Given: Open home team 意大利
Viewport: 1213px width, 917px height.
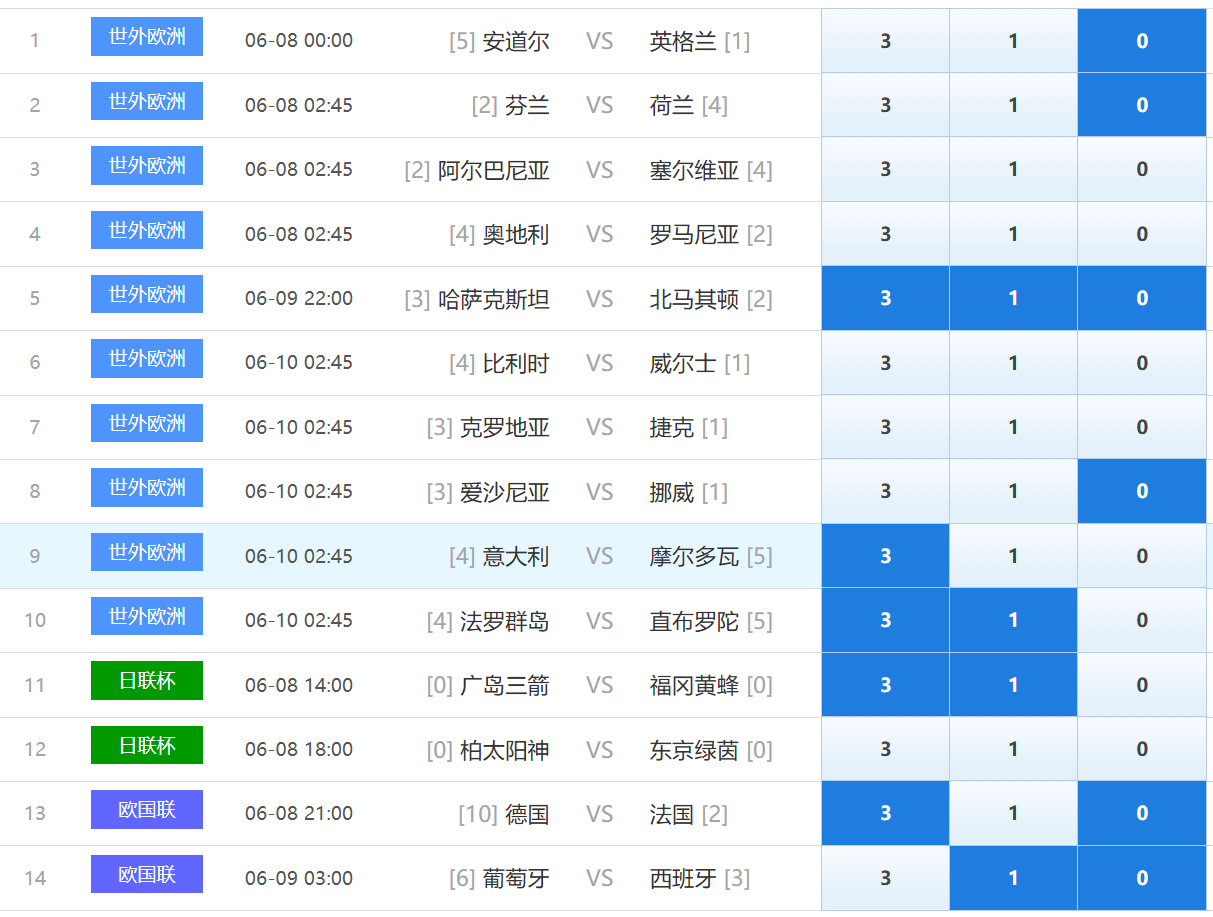Looking at the screenshot, I should pos(516,556).
